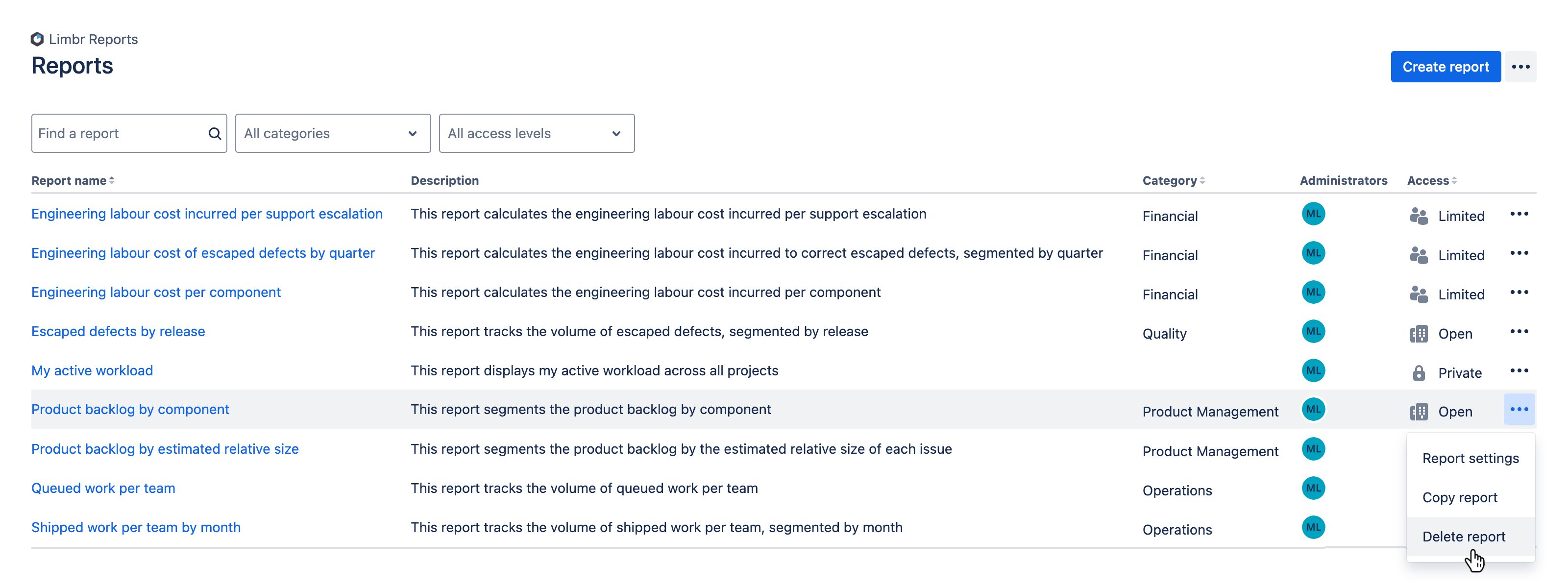Click Product Management in Product backlog by component row
The width and height of the screenshot is (1568, 588).
point(1210,412)
